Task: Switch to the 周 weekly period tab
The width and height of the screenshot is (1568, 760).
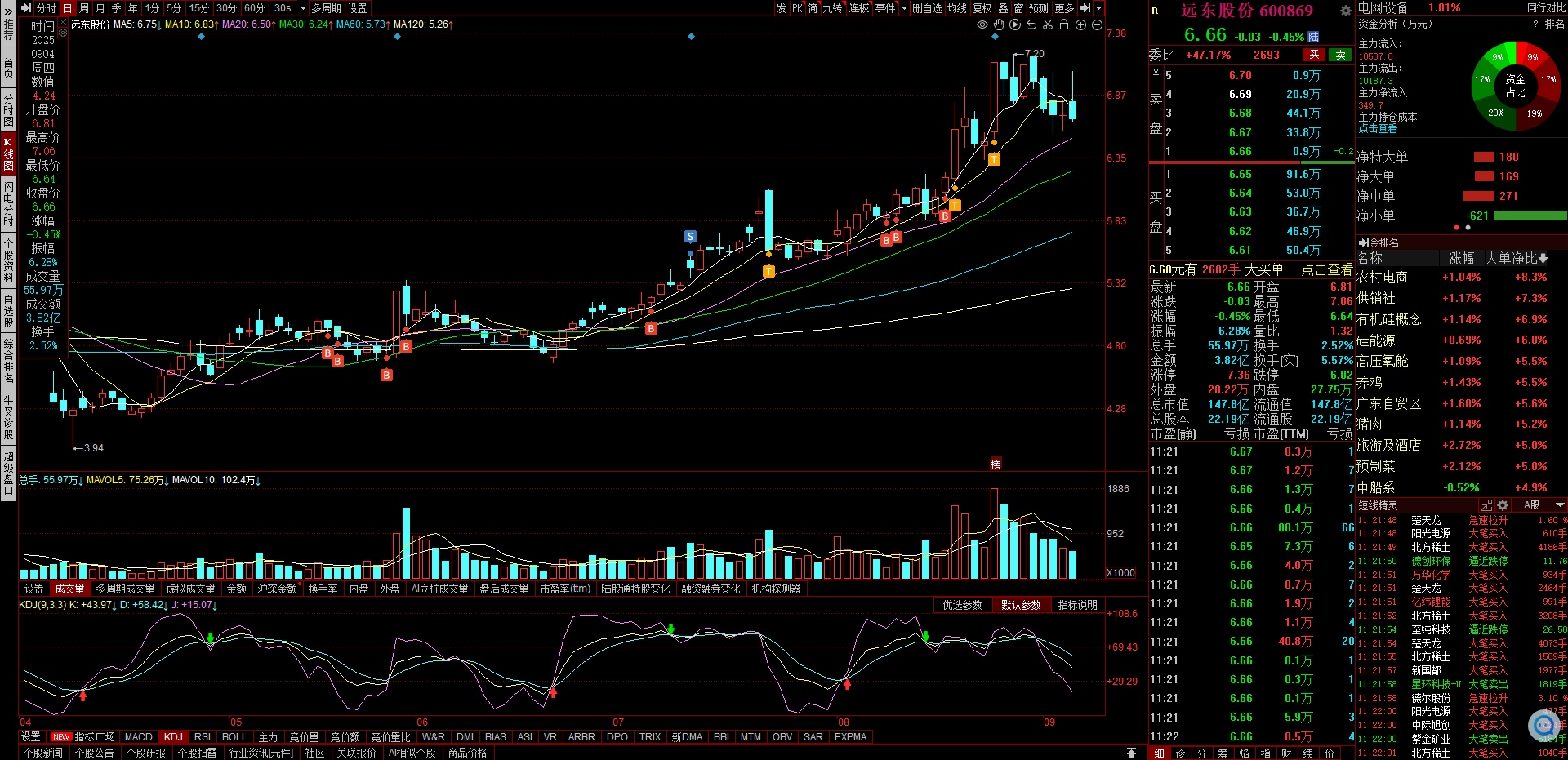Action: pos(83,8)
